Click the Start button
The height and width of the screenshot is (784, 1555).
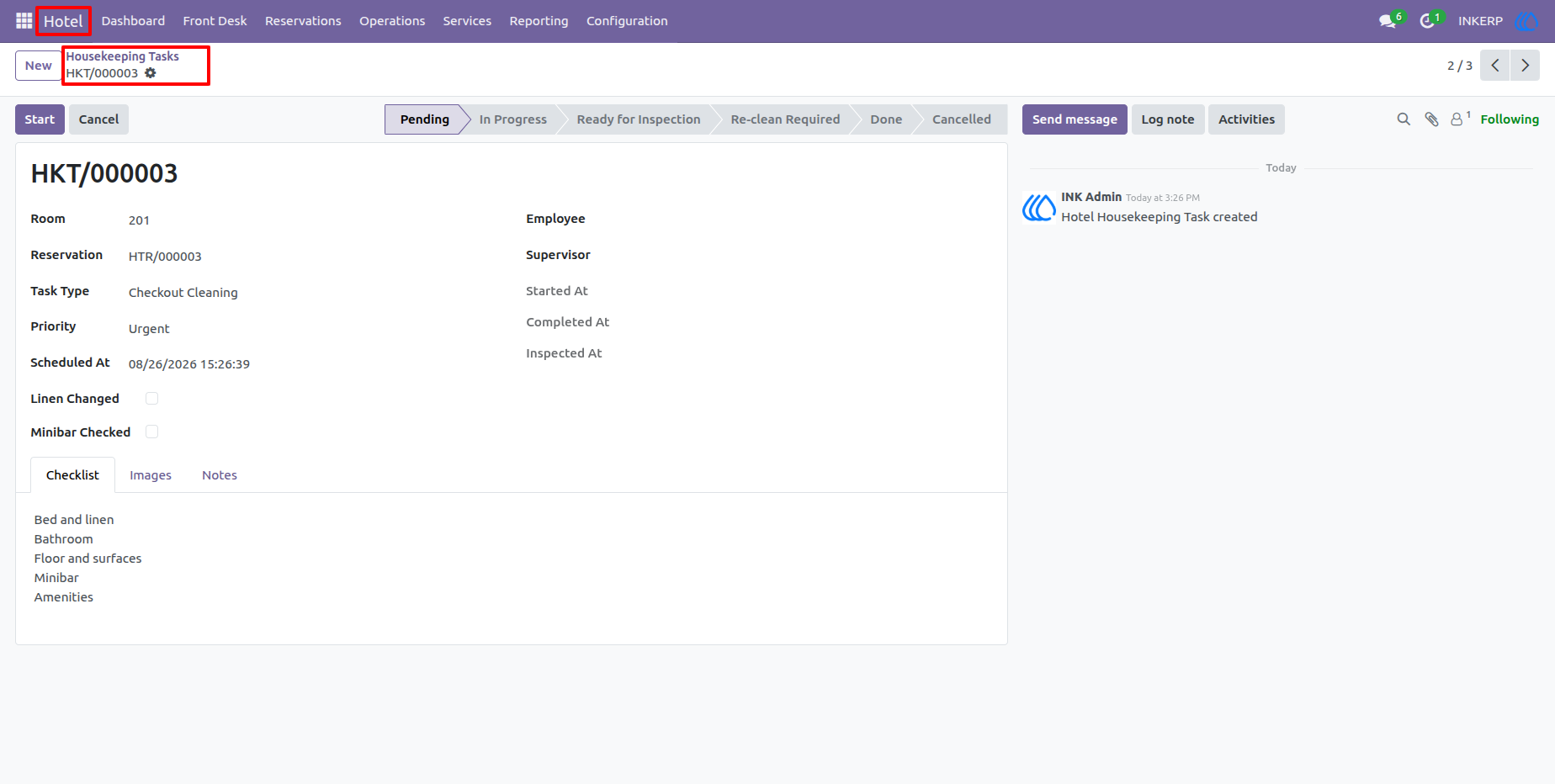[40, 119]
